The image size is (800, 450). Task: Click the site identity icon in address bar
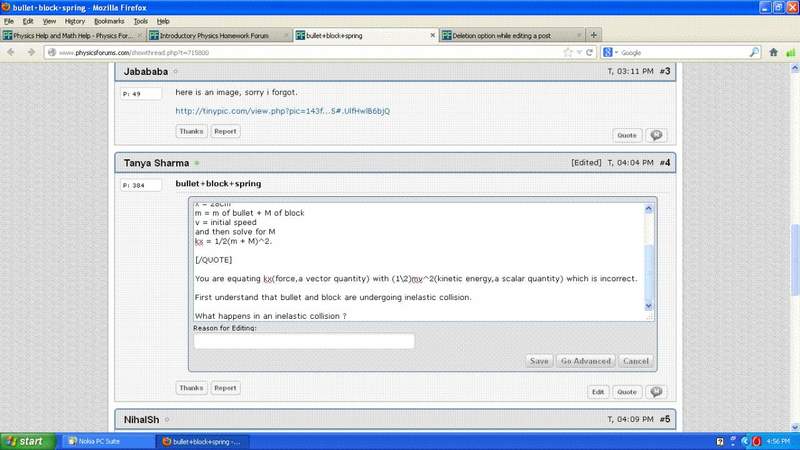[52, 53]
